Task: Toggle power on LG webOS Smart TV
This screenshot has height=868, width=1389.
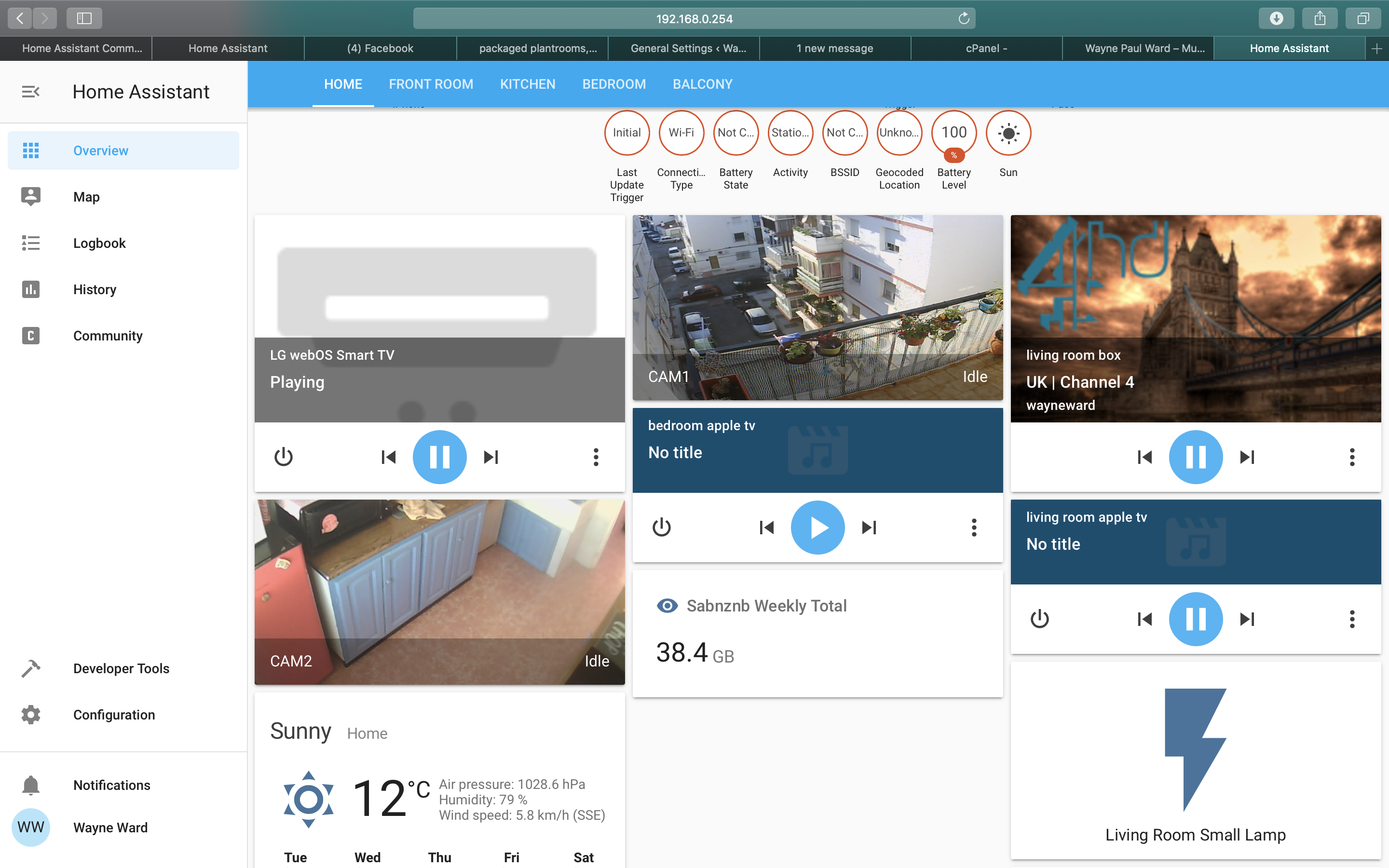Action: tap(284, 457)
